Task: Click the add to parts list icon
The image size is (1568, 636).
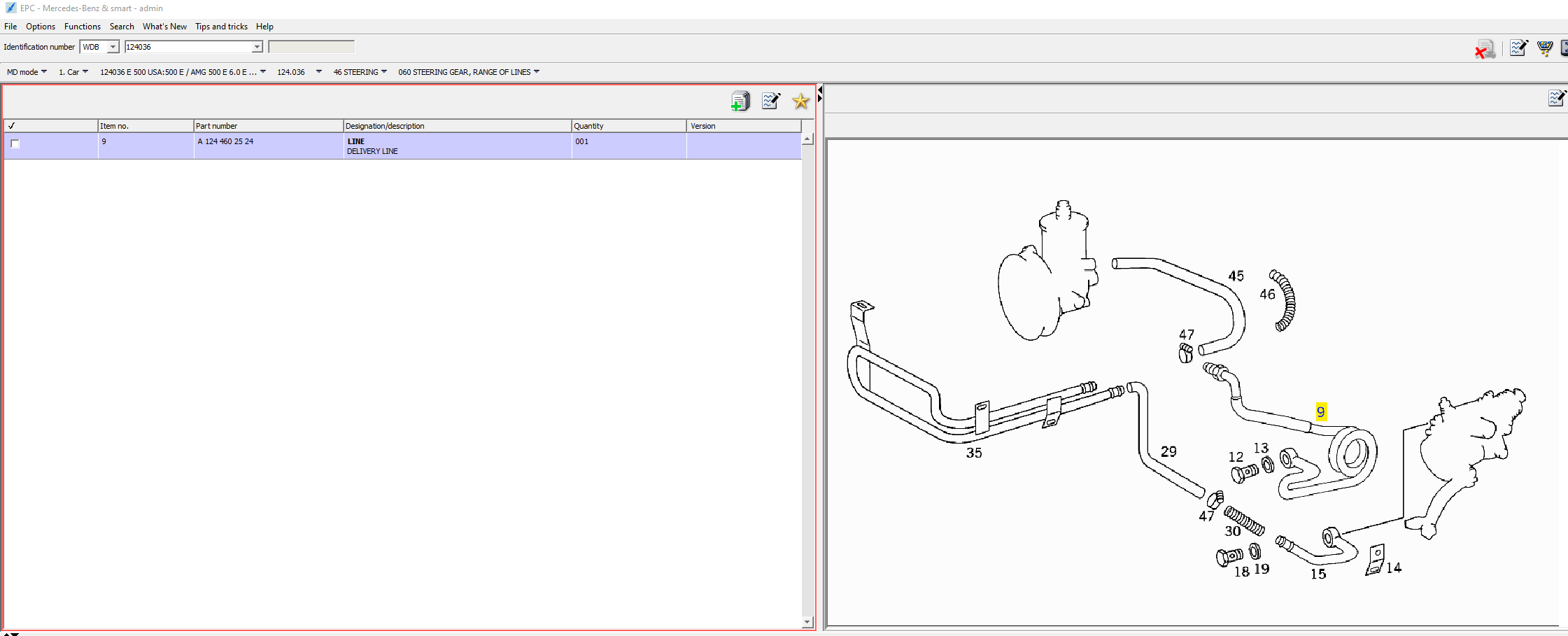Action: pos(740,101)
